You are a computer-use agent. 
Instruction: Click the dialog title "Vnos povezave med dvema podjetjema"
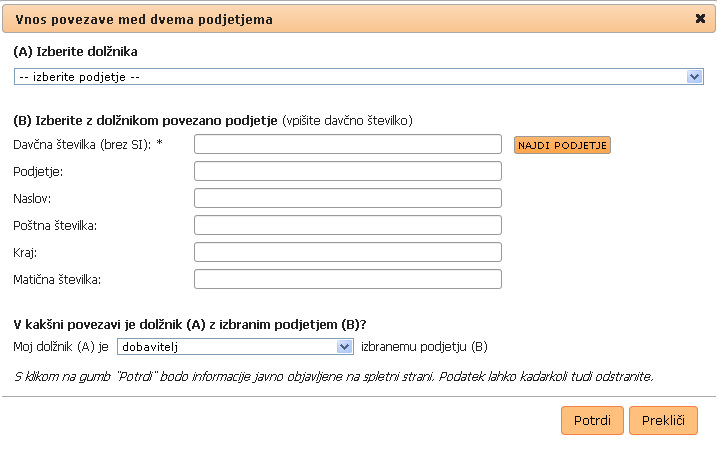(141, 19)
